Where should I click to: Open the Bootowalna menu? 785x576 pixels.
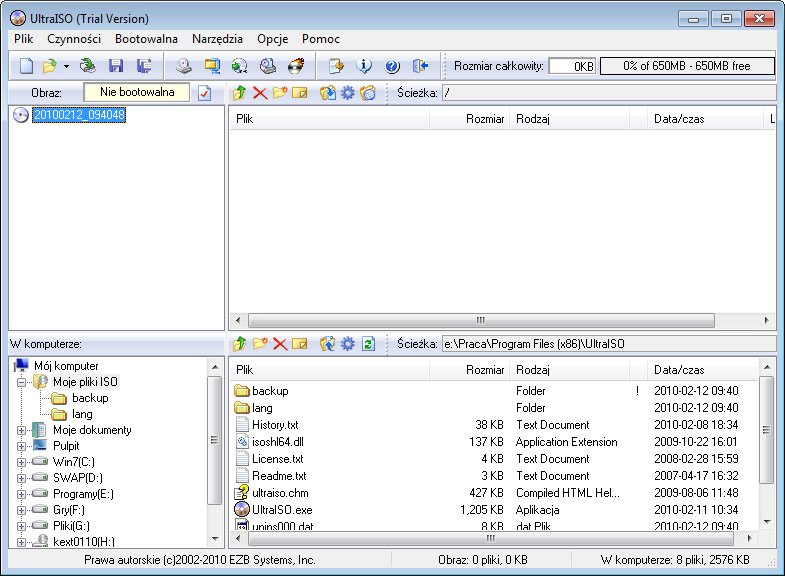point(146,39)
